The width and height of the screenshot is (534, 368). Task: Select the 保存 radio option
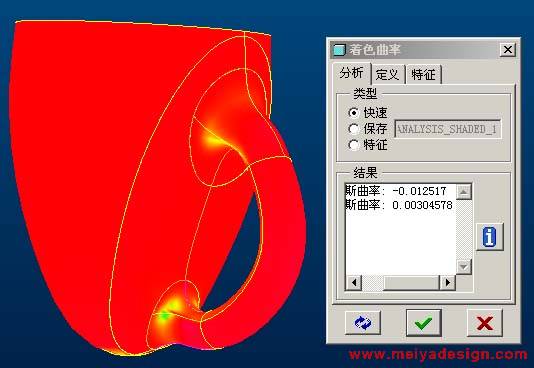pos(354,129)
